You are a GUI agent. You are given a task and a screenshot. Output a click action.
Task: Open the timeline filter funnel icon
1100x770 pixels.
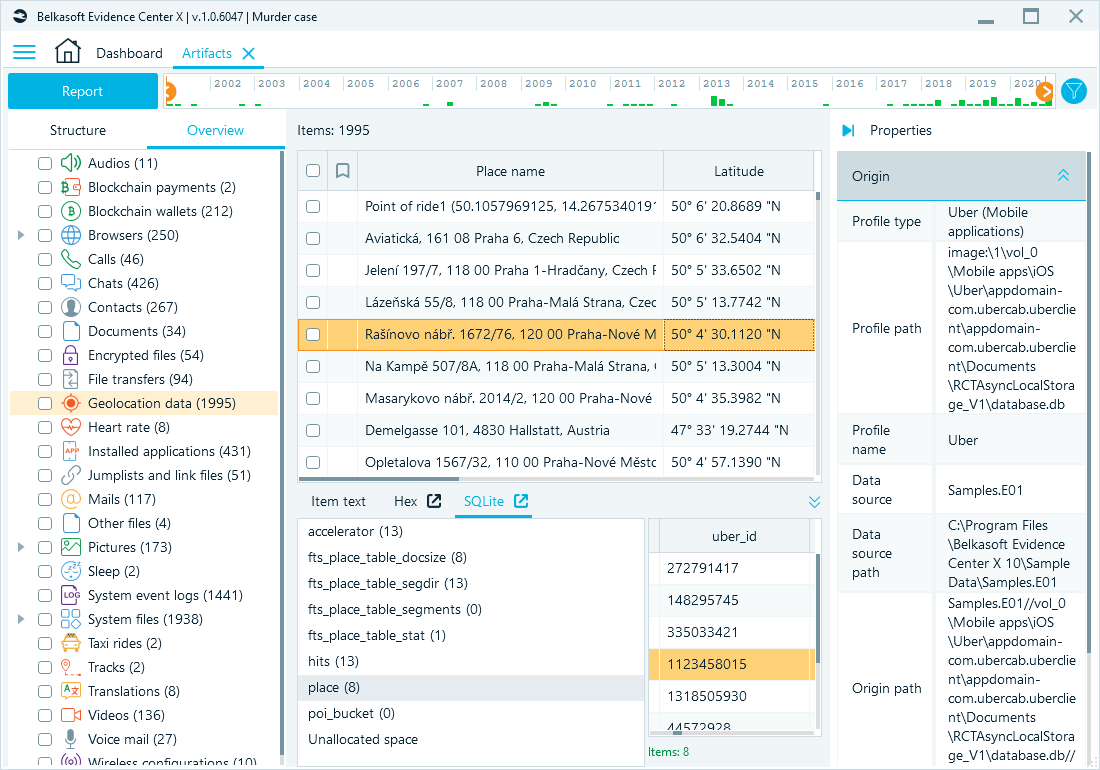tap(1073, 91)
